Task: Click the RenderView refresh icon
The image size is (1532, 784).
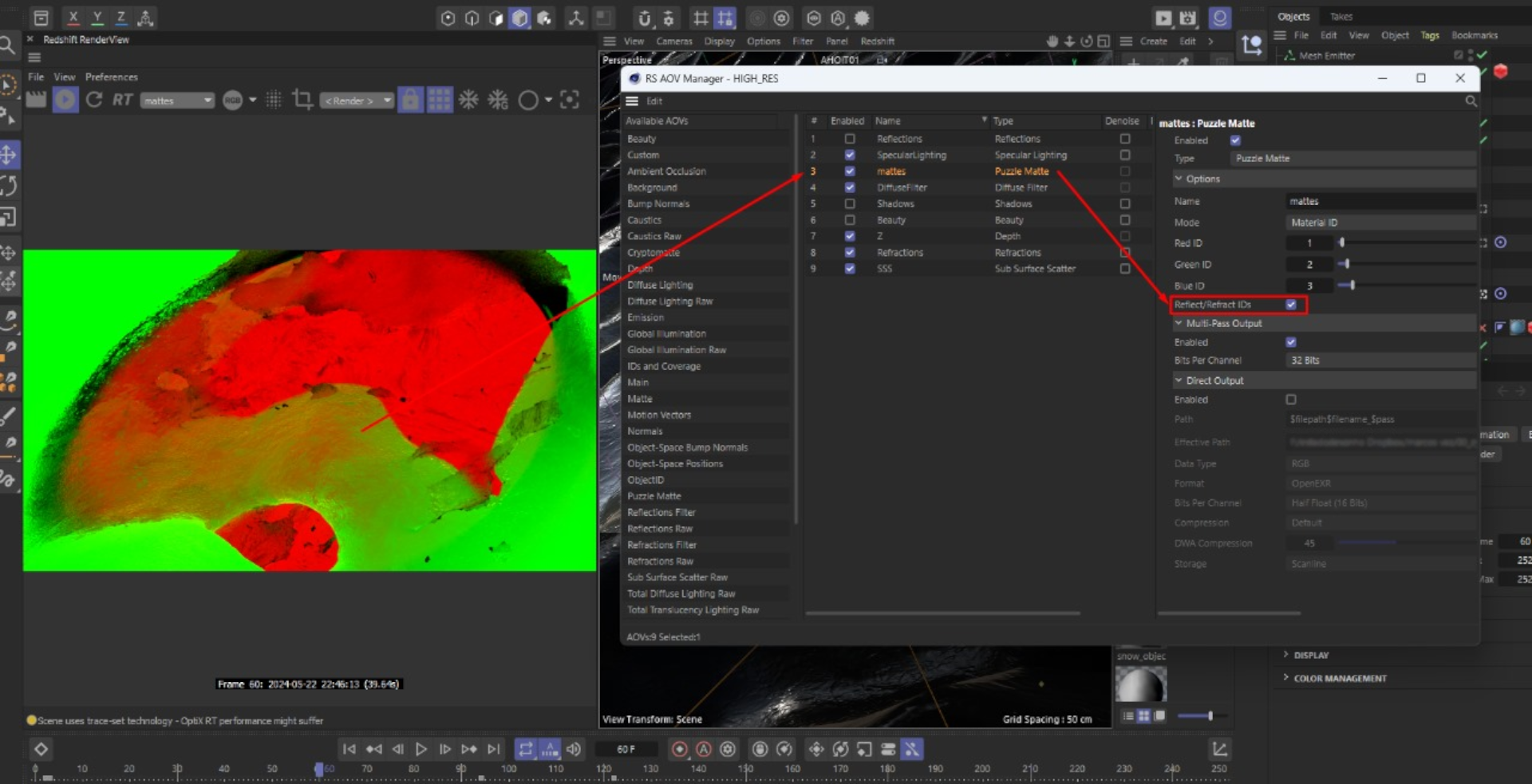Action: pos(94,100)
